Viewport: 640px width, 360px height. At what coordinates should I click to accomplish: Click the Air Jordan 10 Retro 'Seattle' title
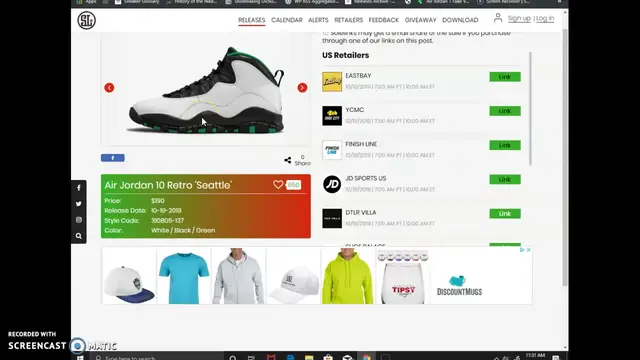pos(168,185)
